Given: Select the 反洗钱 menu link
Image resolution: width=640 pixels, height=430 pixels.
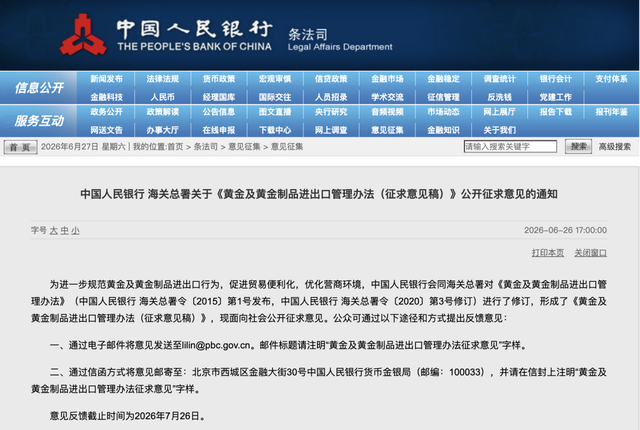Looking at the screenshot, I should pyautogui.click(x=500, y=97).
